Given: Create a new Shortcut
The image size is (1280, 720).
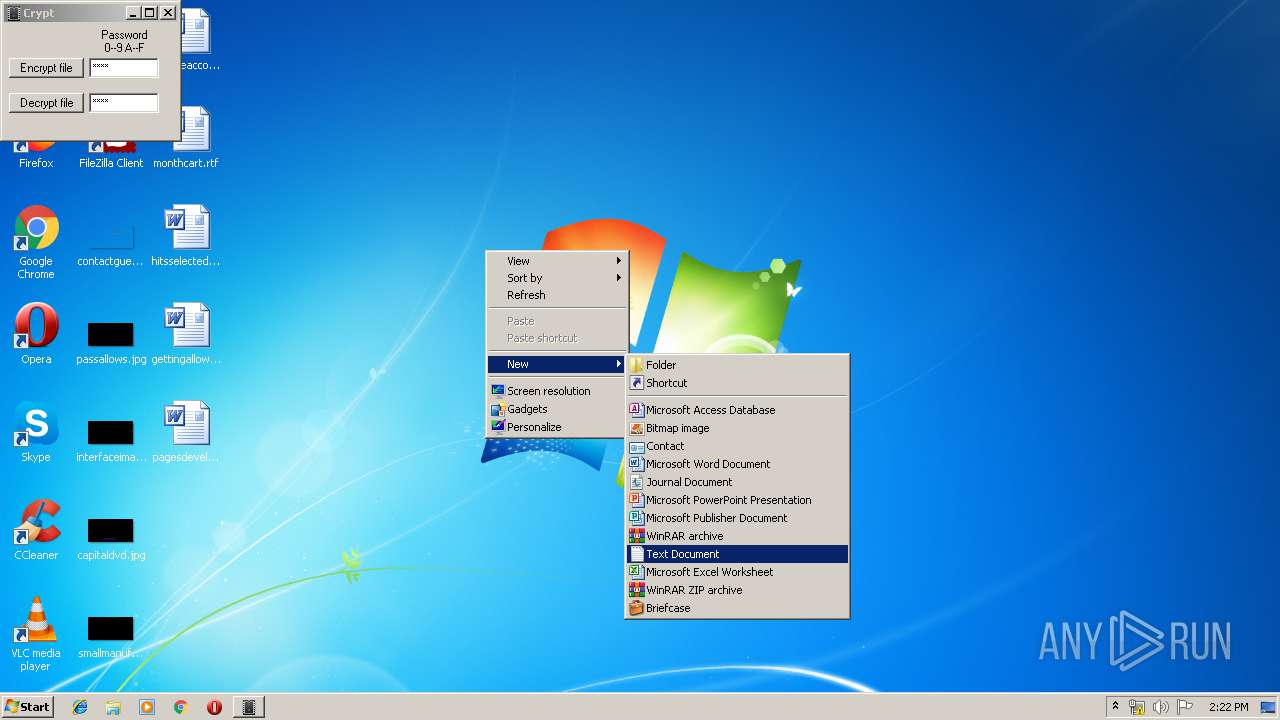Looking at the screenshot, I should 737,383.
